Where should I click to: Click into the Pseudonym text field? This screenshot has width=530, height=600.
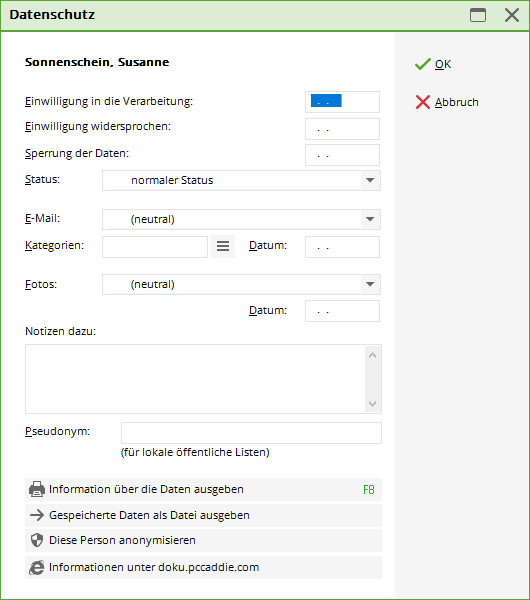tap(251, 433)
